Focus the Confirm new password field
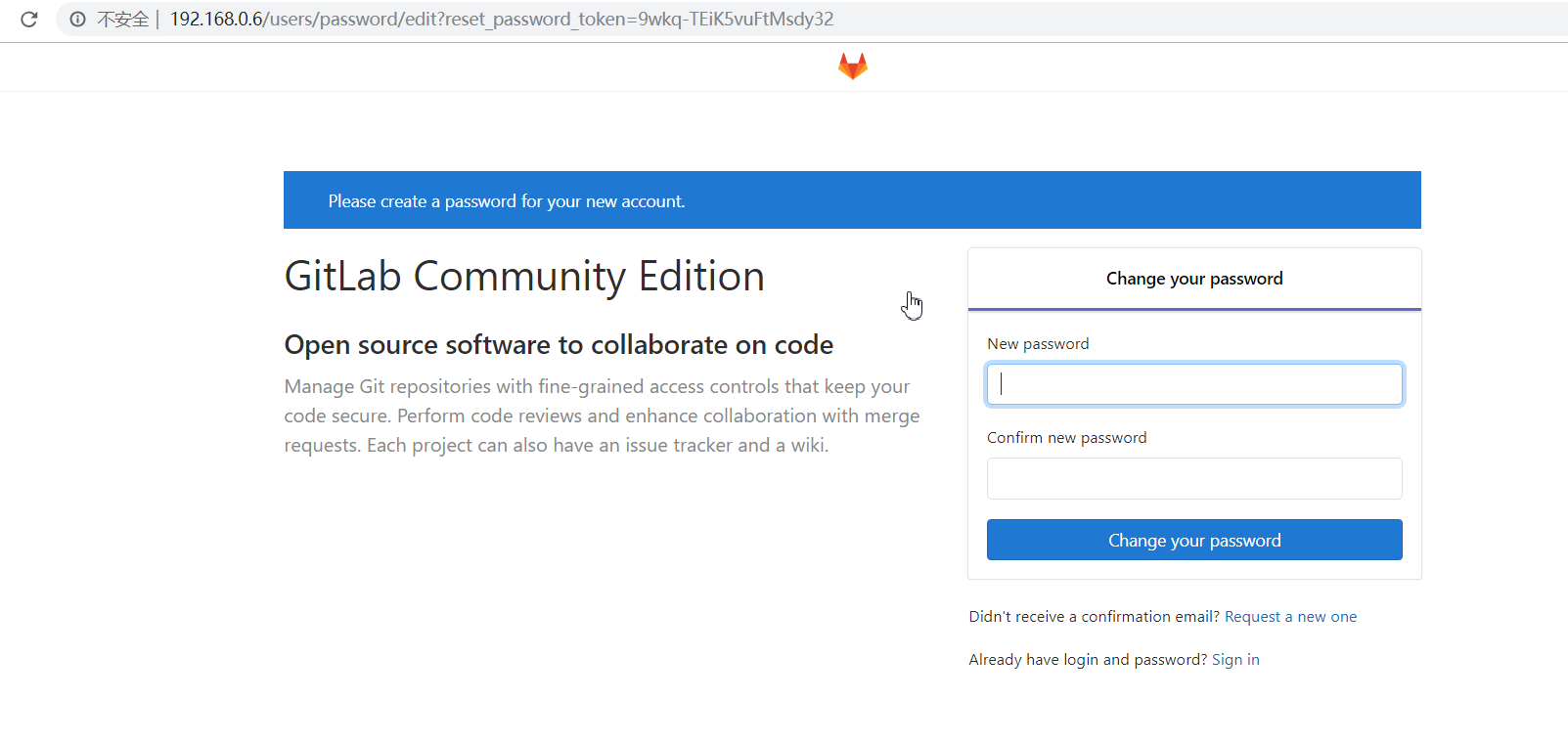The image size is (1568, 744). [1194, 478]
